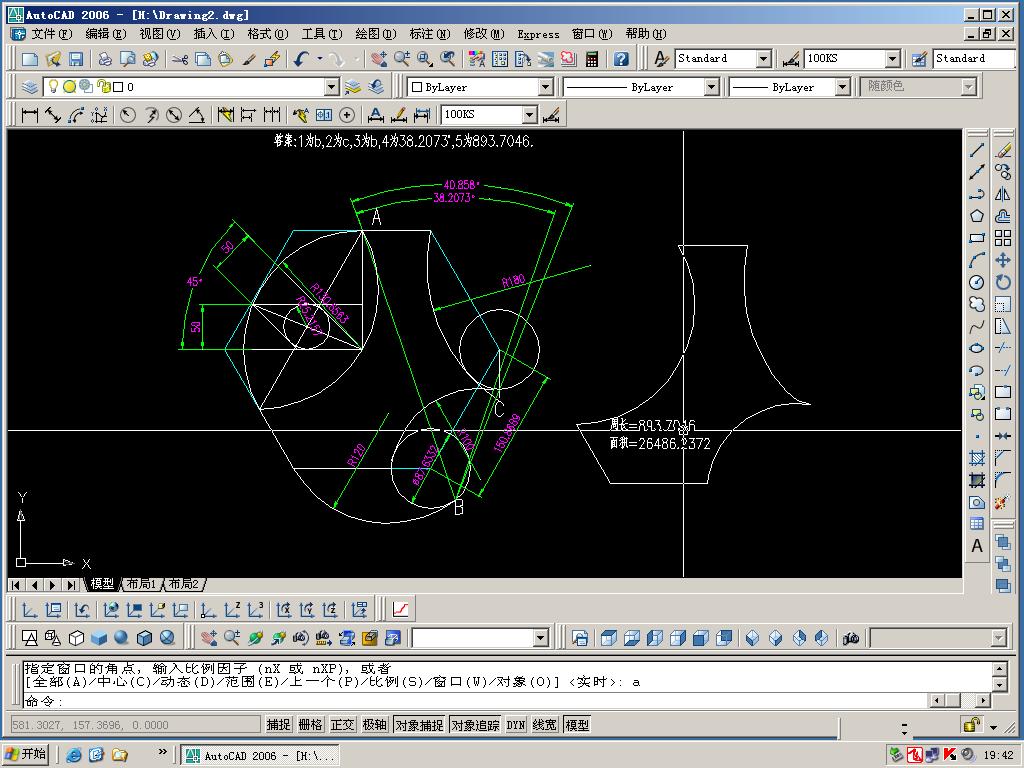Switch to the 布局2 layout tab
The width and height of the screenshot is (1024, 768).
pos(183,584)
